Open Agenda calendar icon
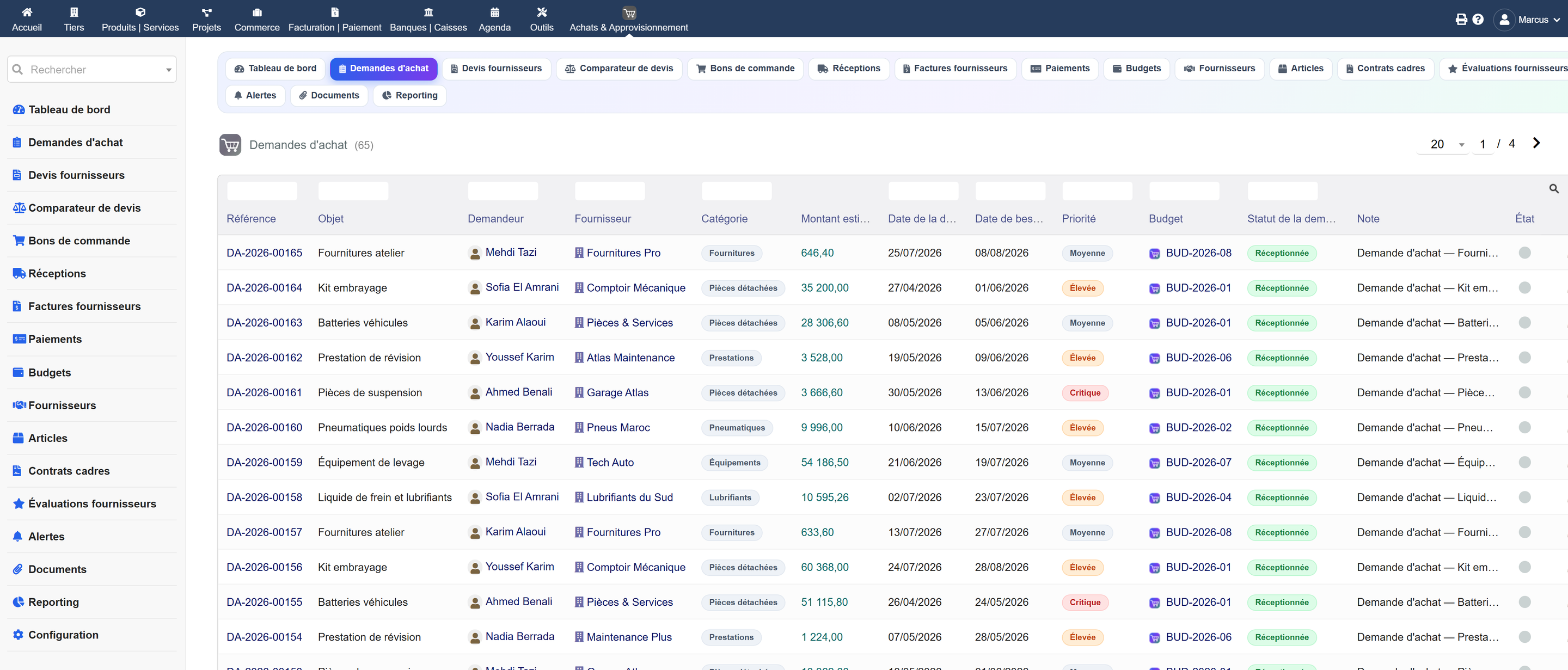 [x=495, y=12]
